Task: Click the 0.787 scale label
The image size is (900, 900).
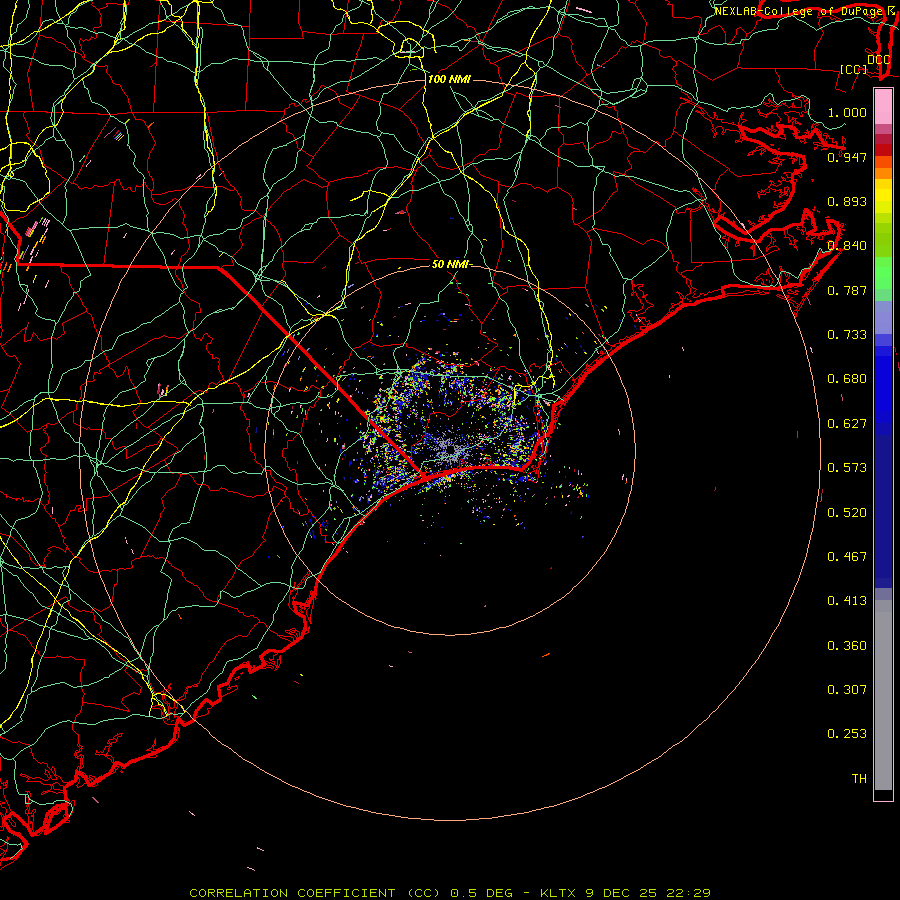Action: pos(847,290)
